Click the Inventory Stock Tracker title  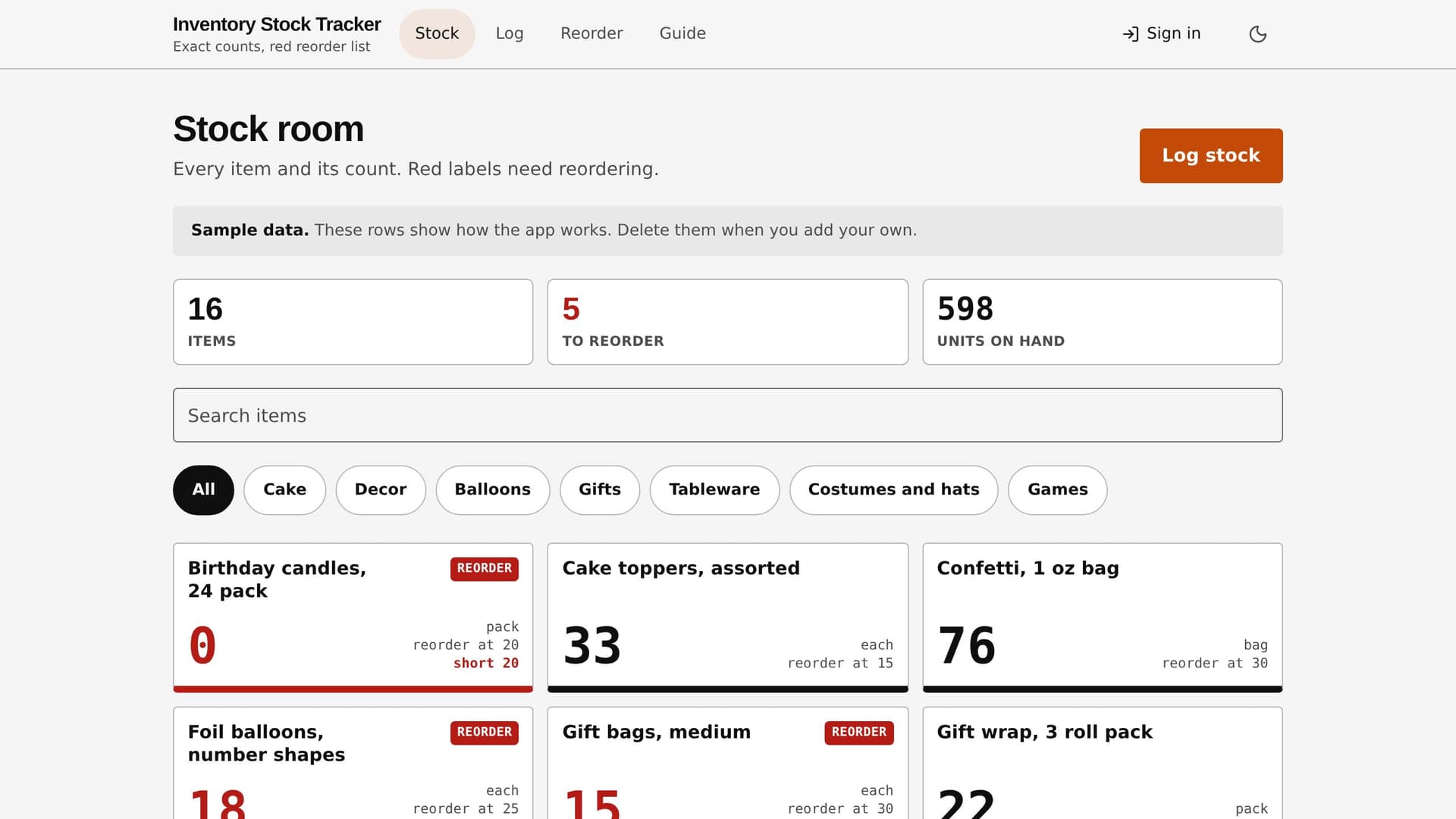pos(277,24)
